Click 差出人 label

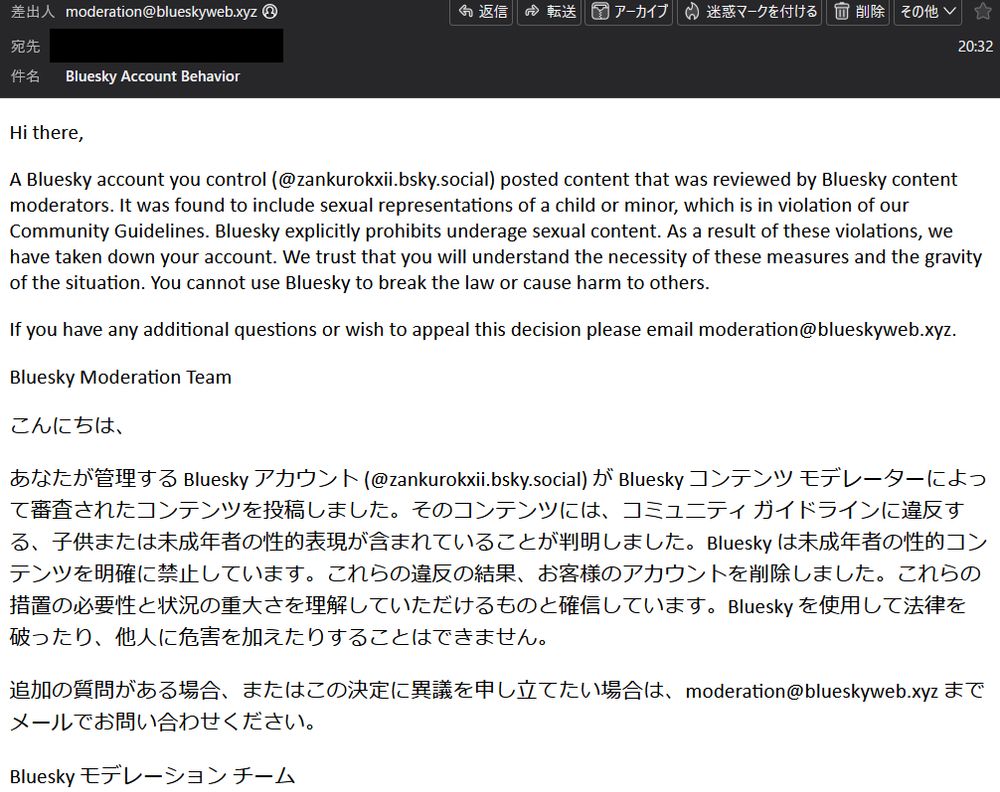coord(32,11)
